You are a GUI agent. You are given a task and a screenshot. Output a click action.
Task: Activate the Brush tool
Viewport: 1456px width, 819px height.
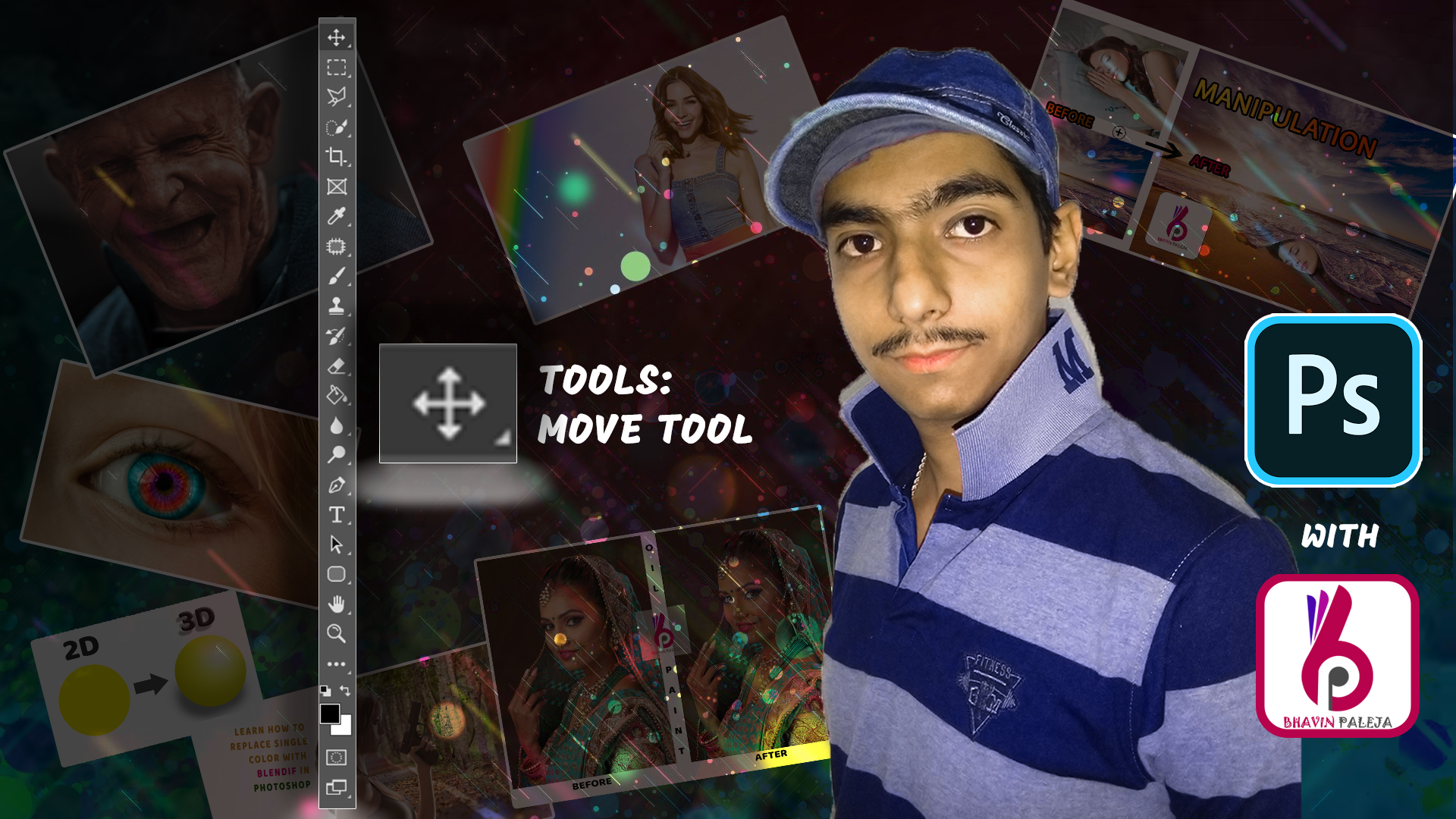tap(337, 276)
